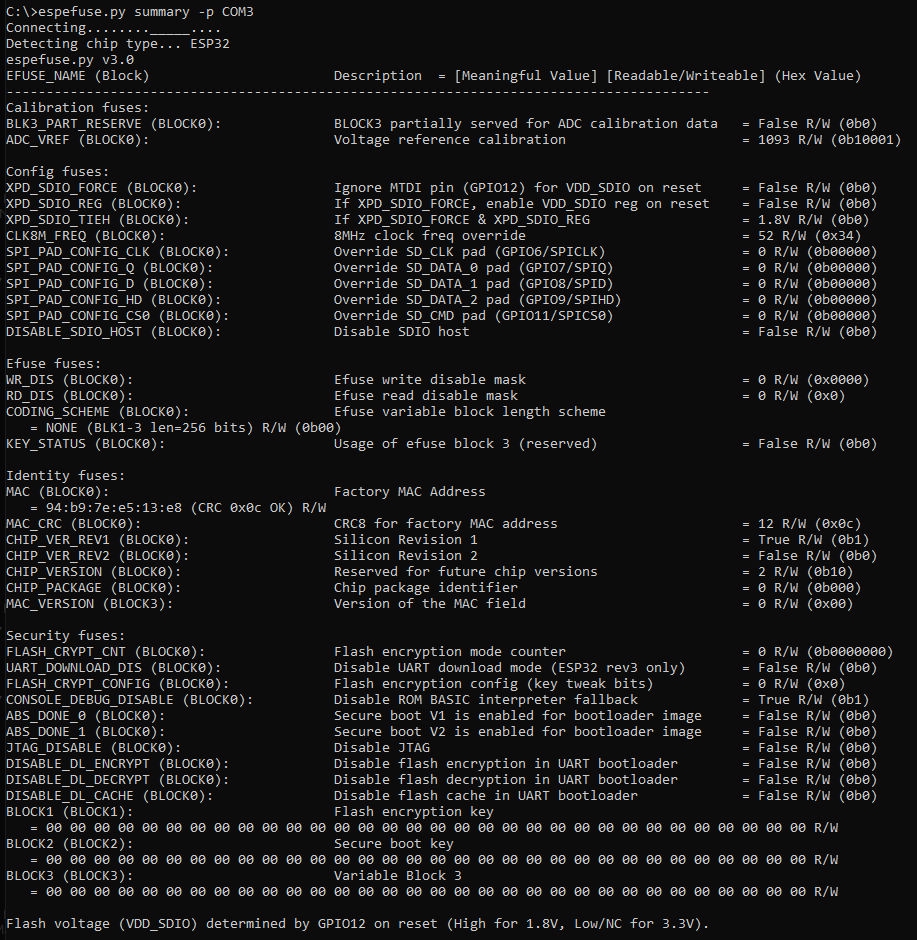The width and height of the screenshot is (917, 940).
Task: Click the factory MAC address value
Action: click(113, 508)
